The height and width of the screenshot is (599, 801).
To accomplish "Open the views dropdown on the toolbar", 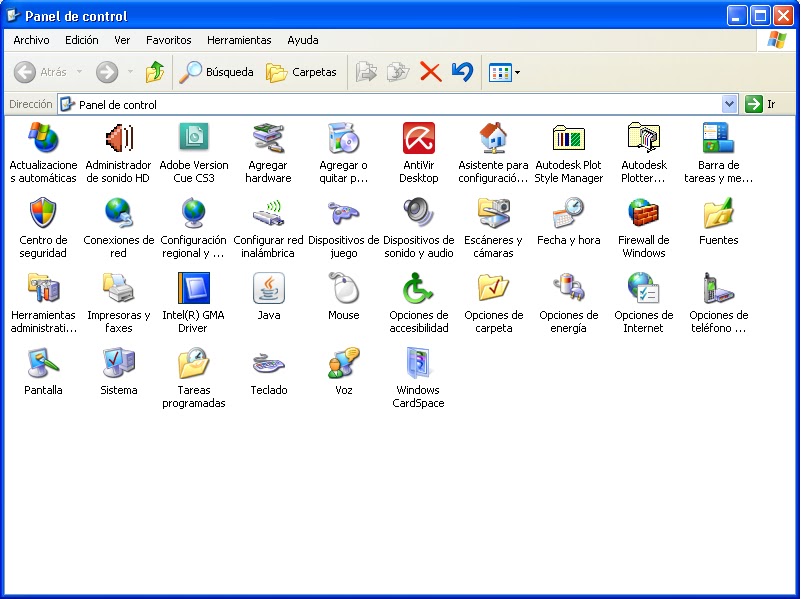I will tap(517, 71).
